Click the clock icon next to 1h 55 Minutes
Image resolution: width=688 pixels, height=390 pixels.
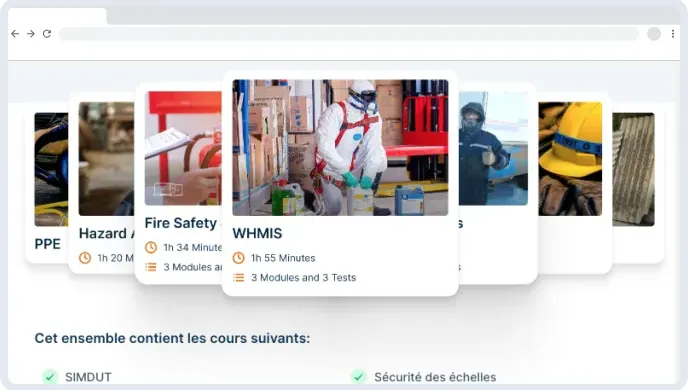[x=238, y=258]
